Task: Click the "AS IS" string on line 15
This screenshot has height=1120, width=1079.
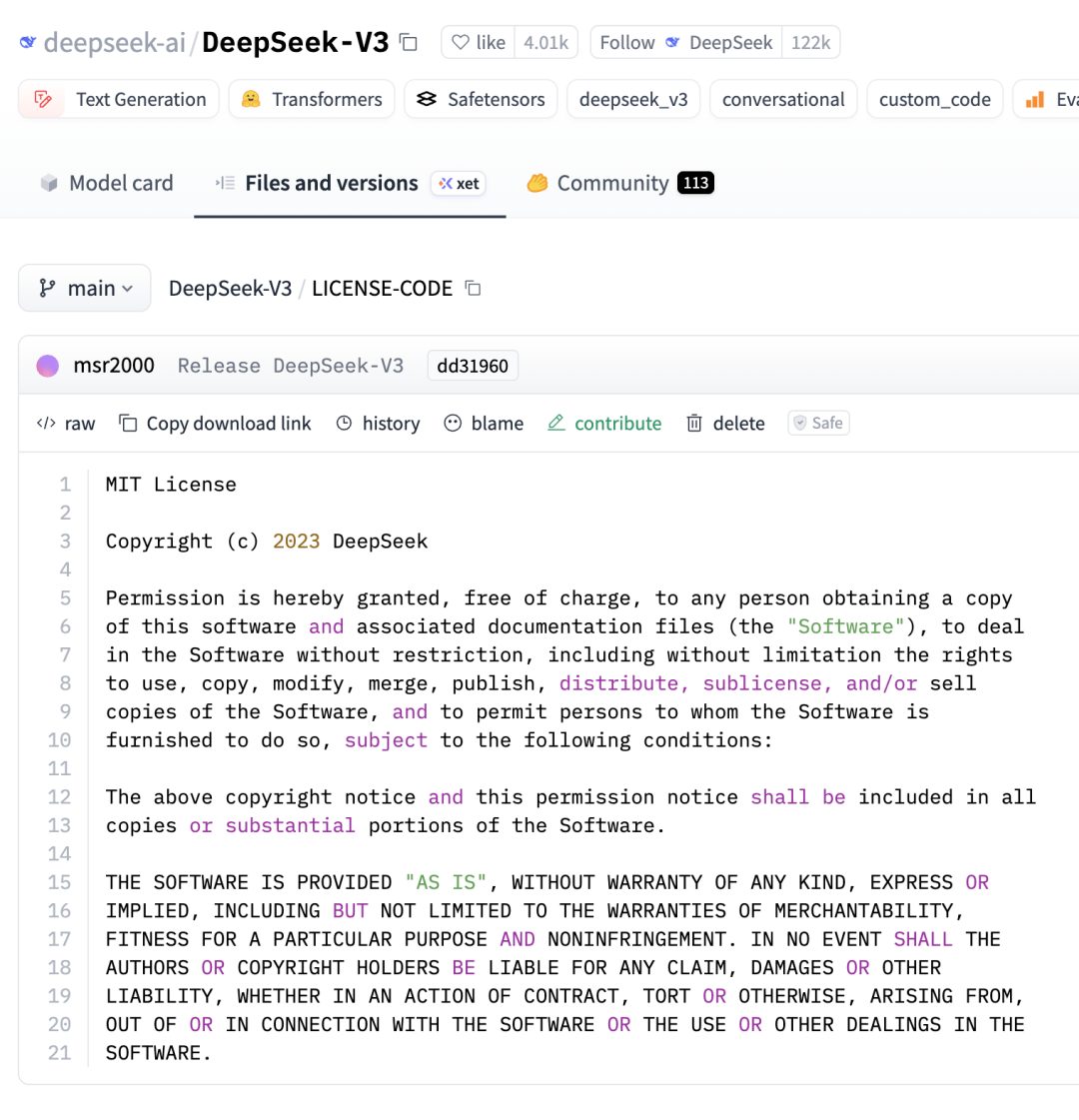Action: 446,882
